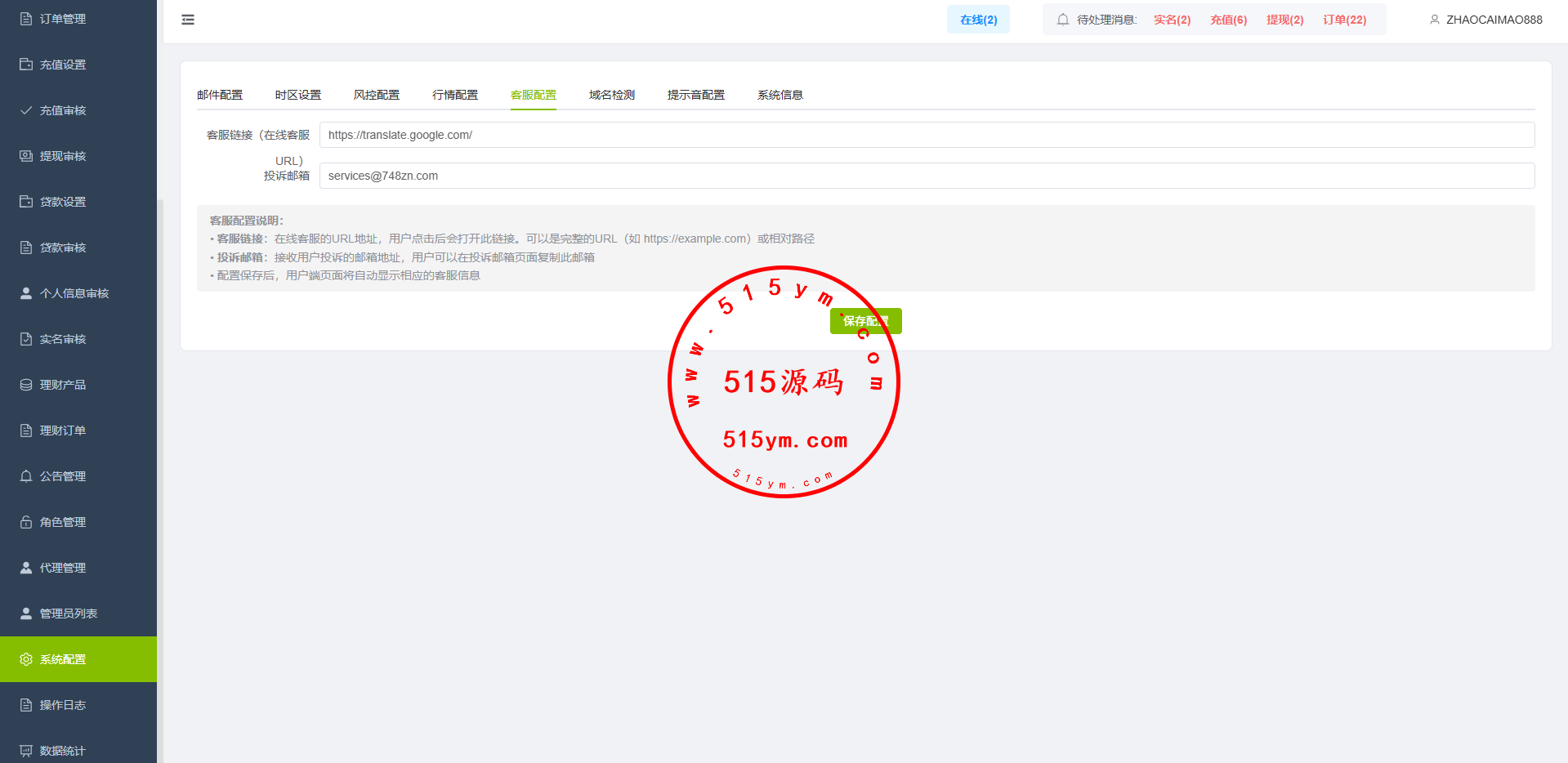Click the 数据统计 chart icon

coord(26,751)
